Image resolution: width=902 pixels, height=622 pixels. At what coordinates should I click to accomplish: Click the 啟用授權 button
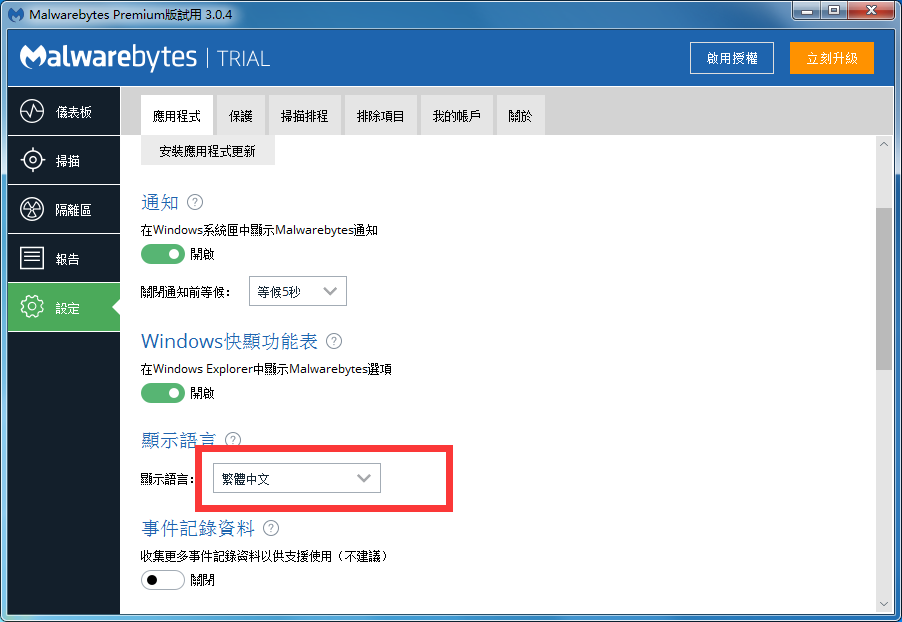point(731,58)
